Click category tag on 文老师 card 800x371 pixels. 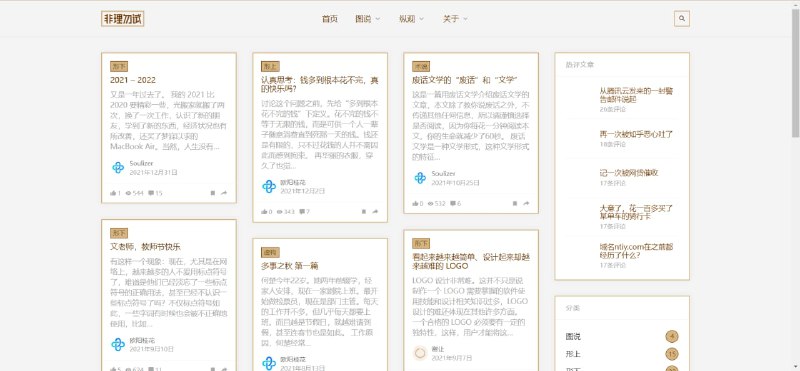119,233
